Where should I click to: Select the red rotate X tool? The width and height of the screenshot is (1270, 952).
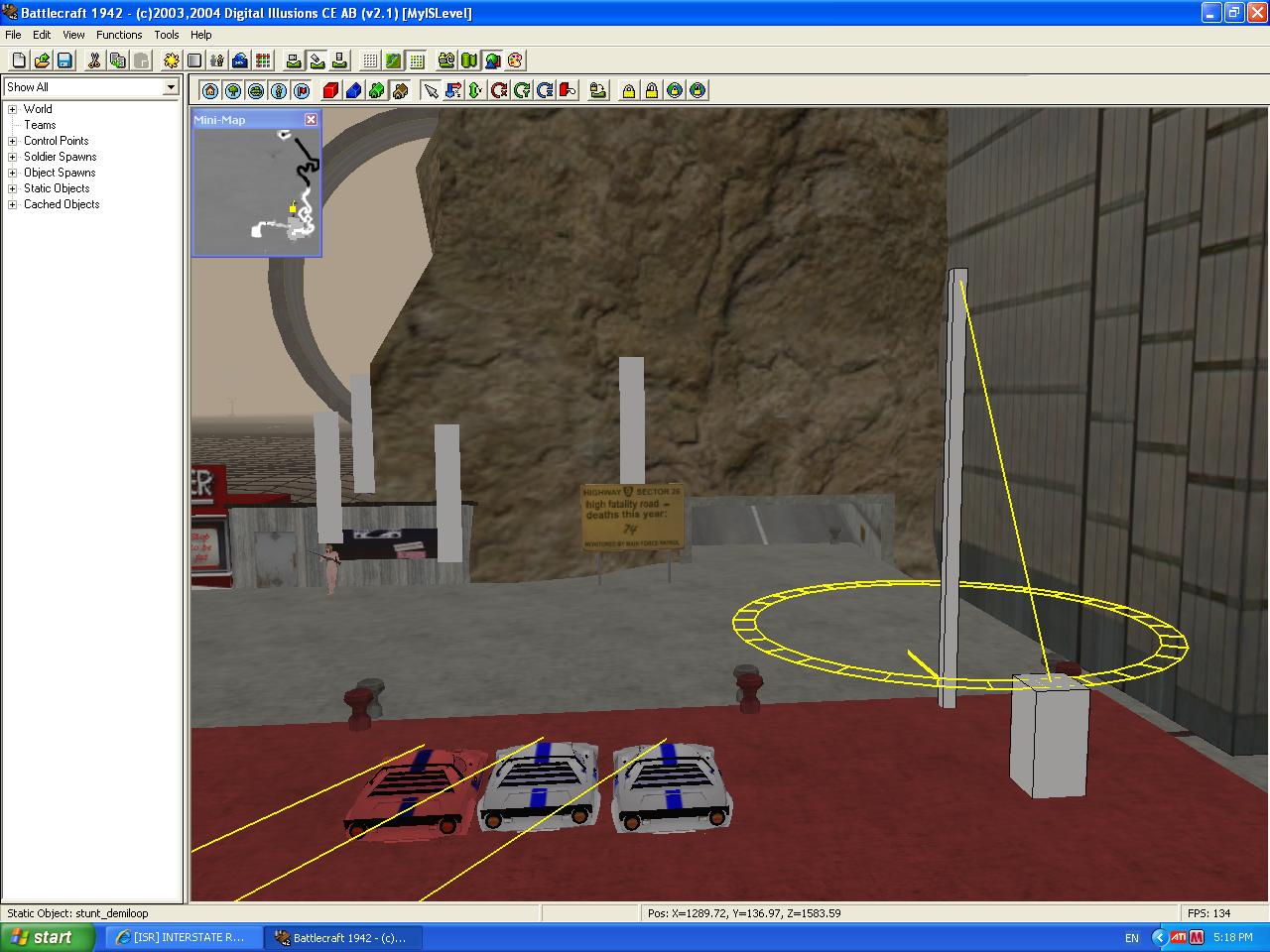pos(499,90)
